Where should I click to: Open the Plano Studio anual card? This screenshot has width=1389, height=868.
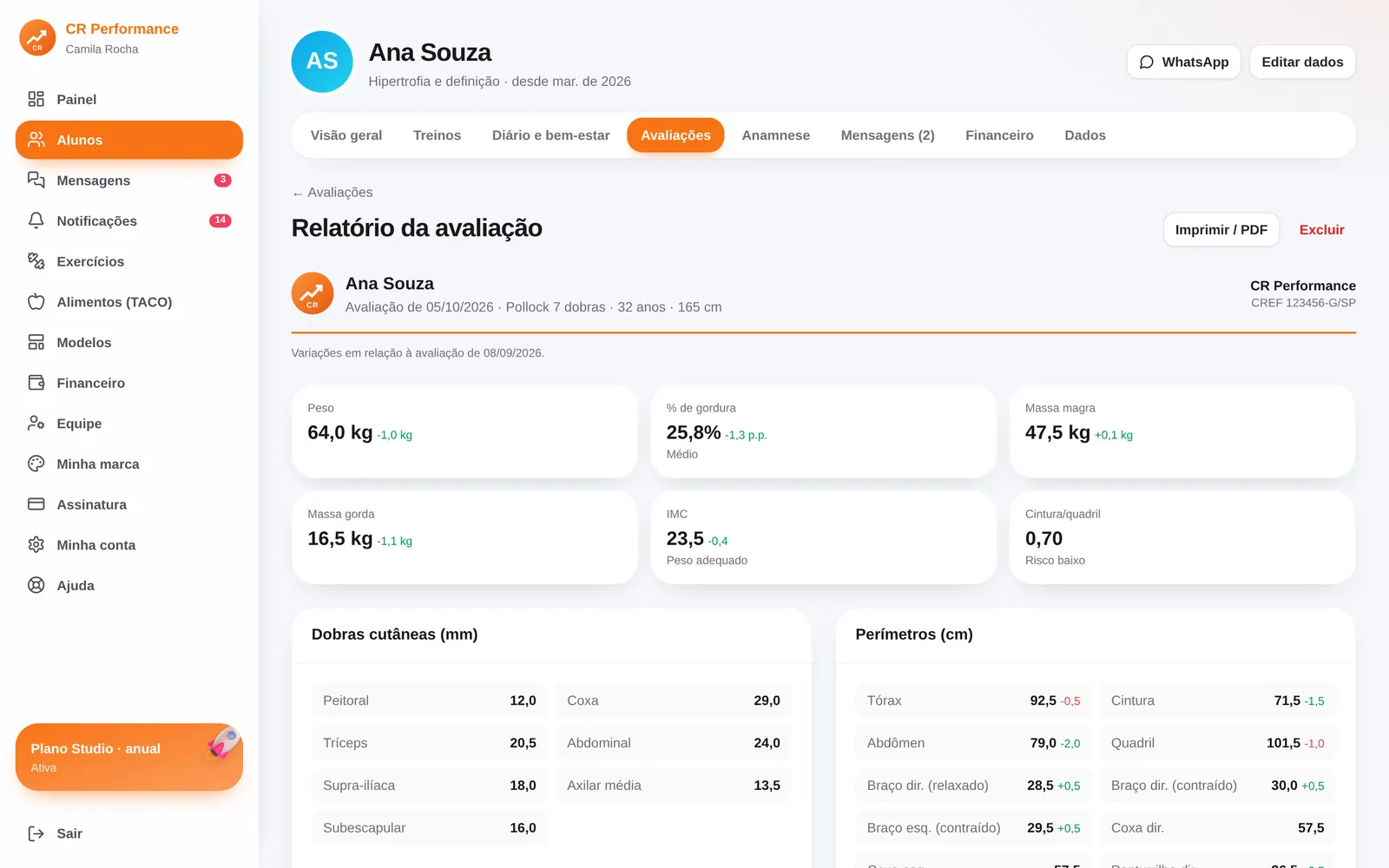[129, 757]
